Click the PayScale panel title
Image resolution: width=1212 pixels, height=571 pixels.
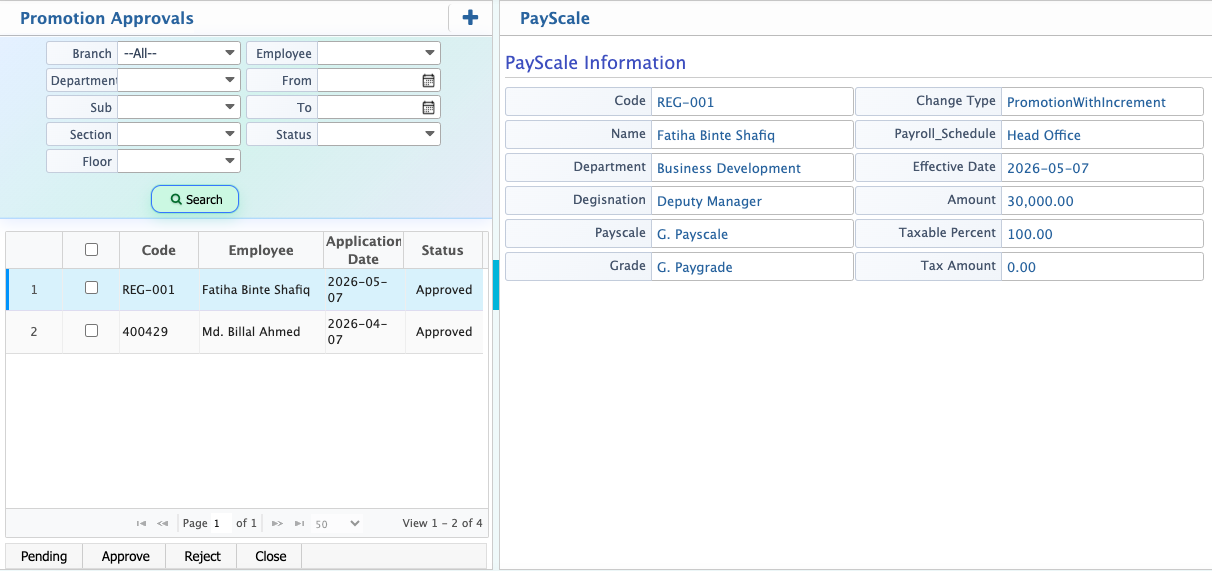555,18
